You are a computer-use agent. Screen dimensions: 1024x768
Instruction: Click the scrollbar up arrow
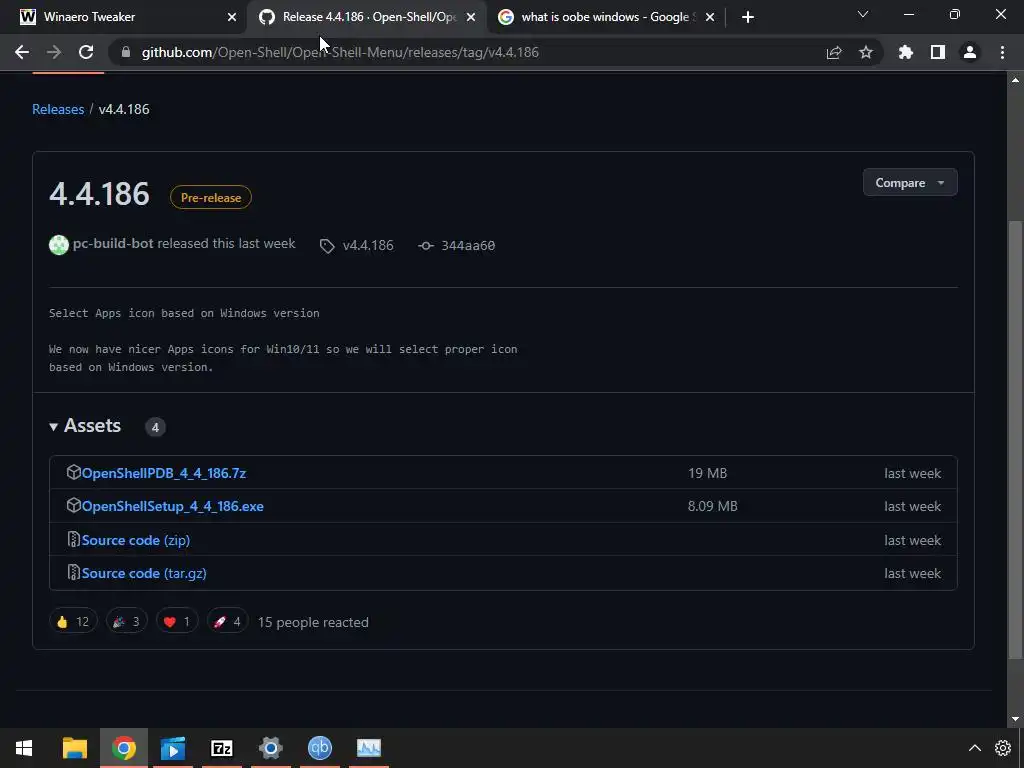[x=1015, y=80]
